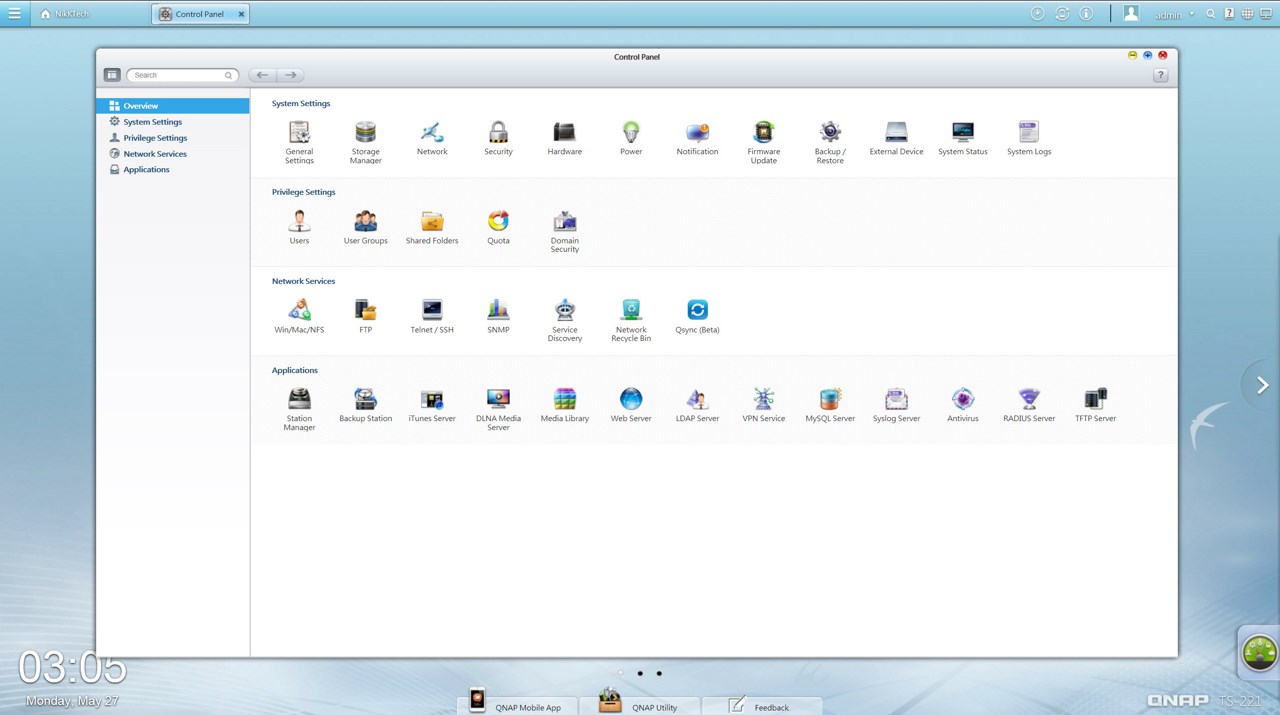Open Station Manager
1280x715 pixels.
click(299, 408)
